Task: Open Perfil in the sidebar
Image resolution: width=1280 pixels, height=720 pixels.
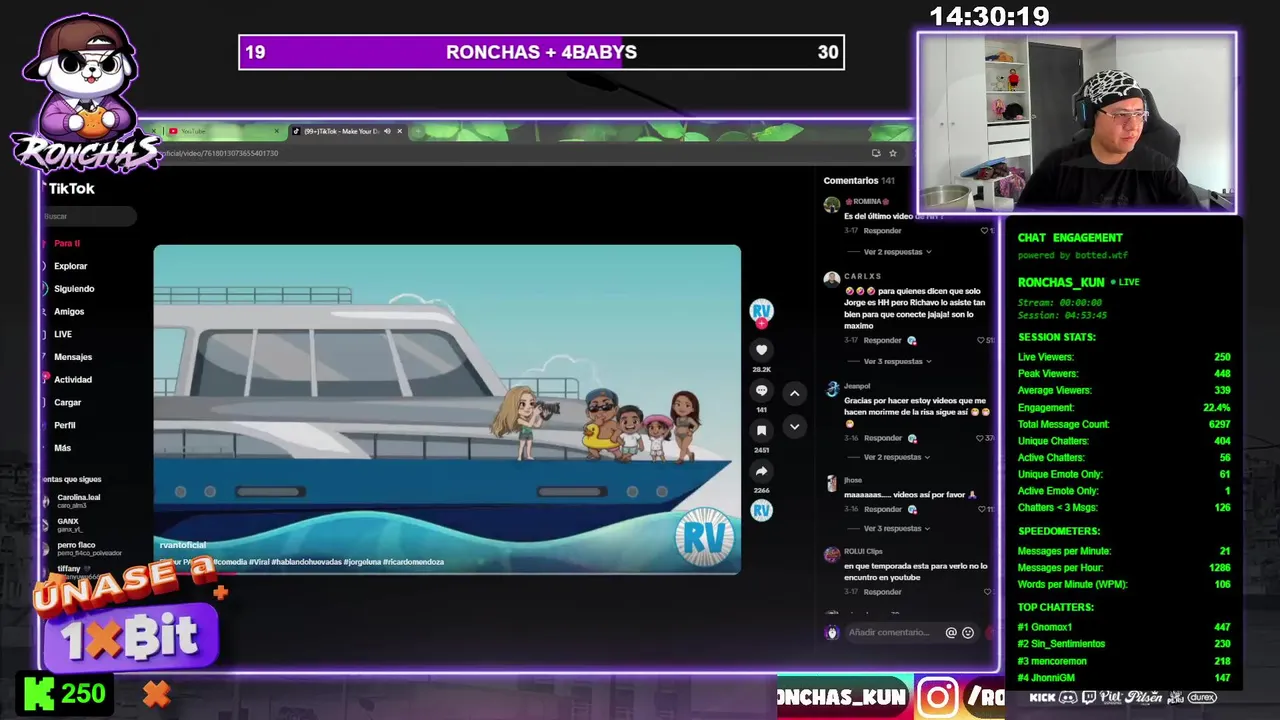Action: [64, 425]
